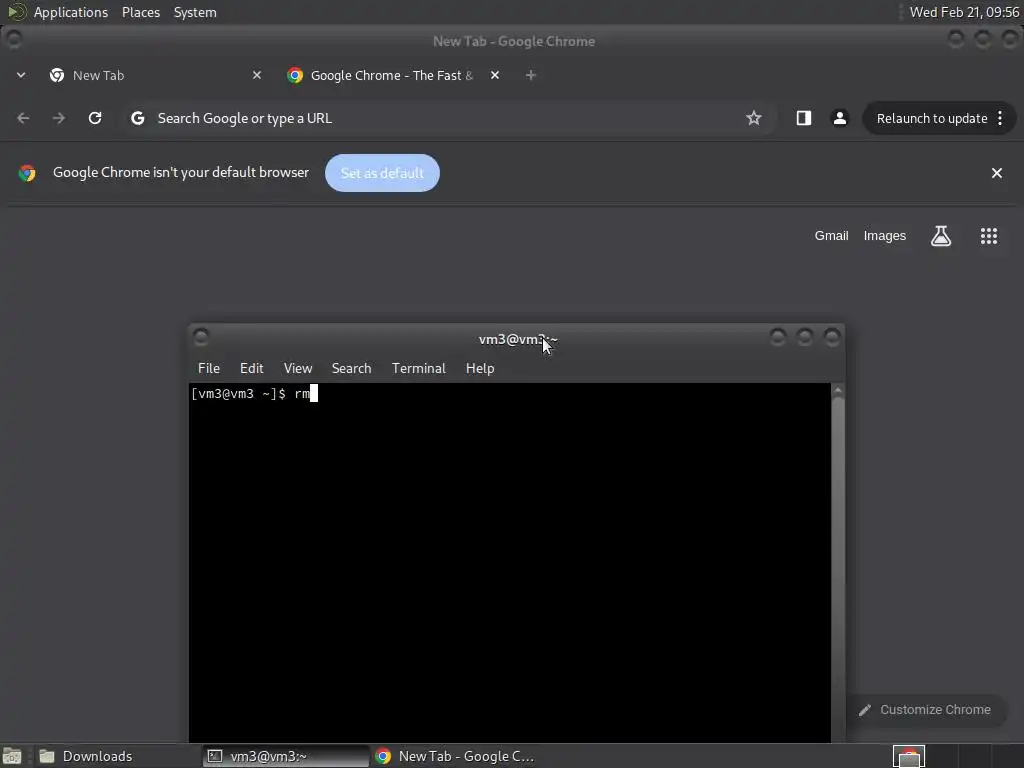This screenshot has width=1024, height=768.
Task: Dismiss the default browser infobar
Action: tap(997, 173)
